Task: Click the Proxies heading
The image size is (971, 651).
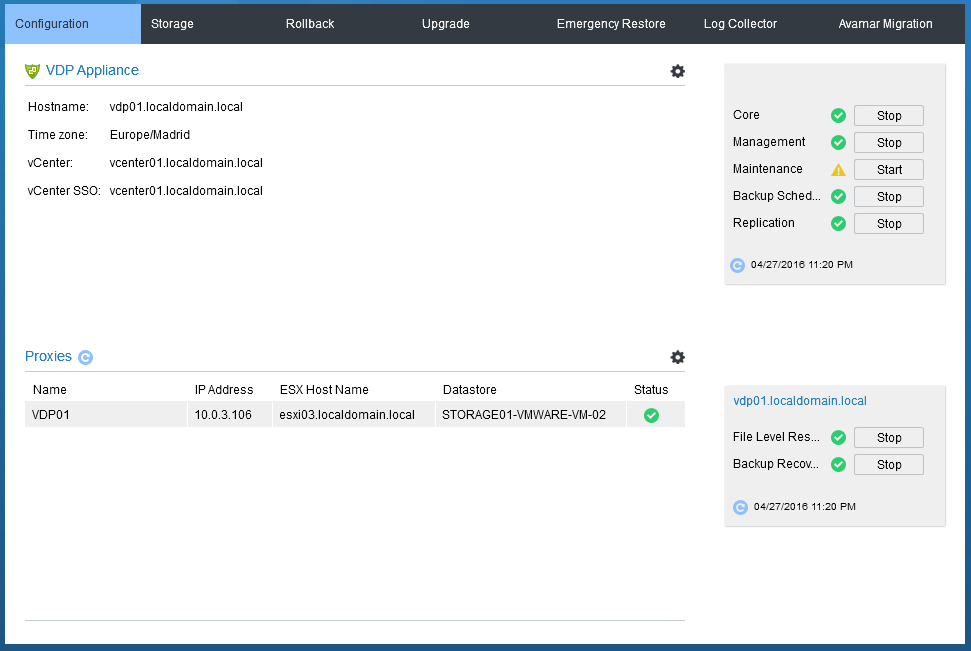Action: 48,356
